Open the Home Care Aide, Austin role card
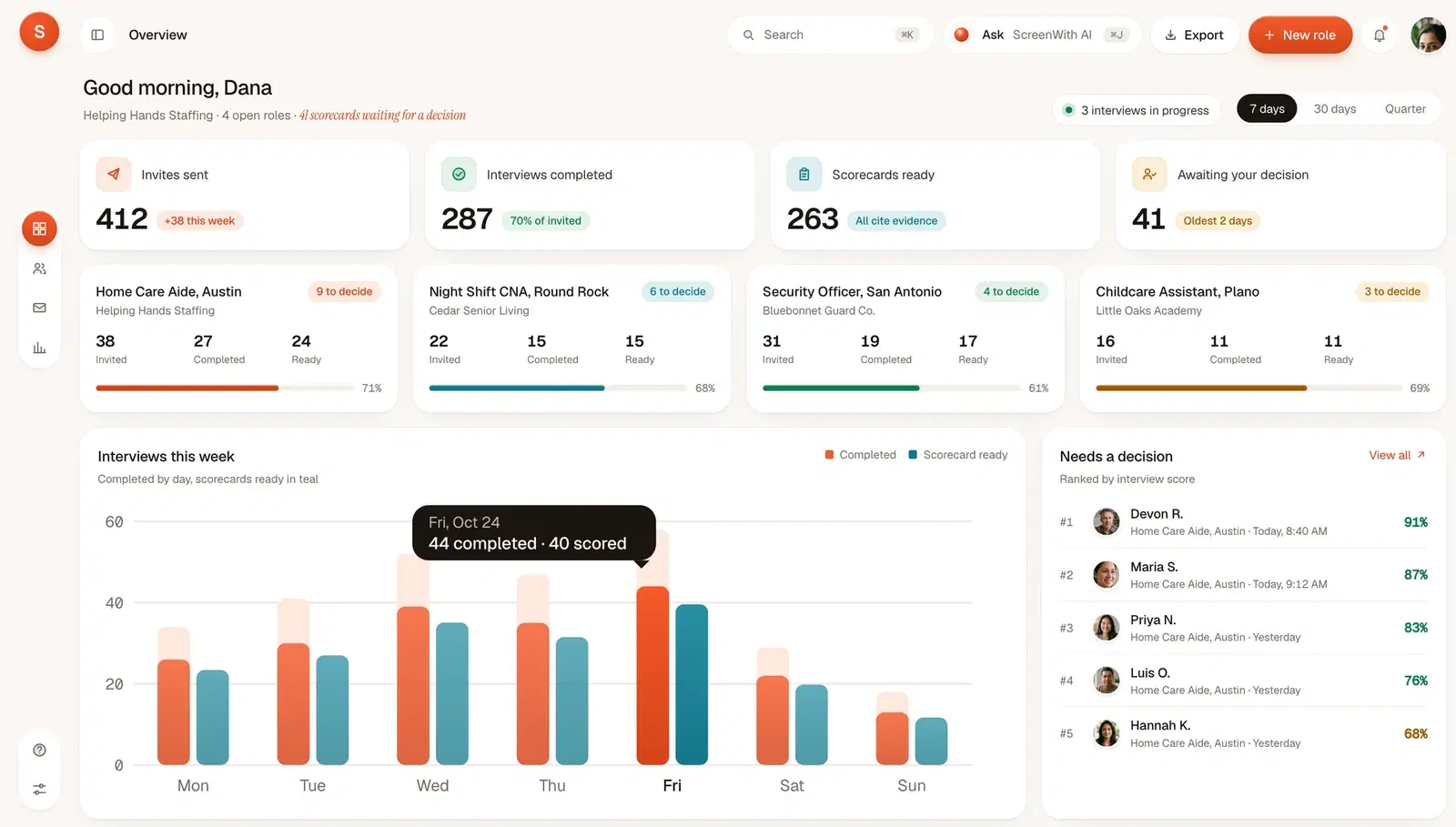The image size is (1456, 827). [238, 338]
